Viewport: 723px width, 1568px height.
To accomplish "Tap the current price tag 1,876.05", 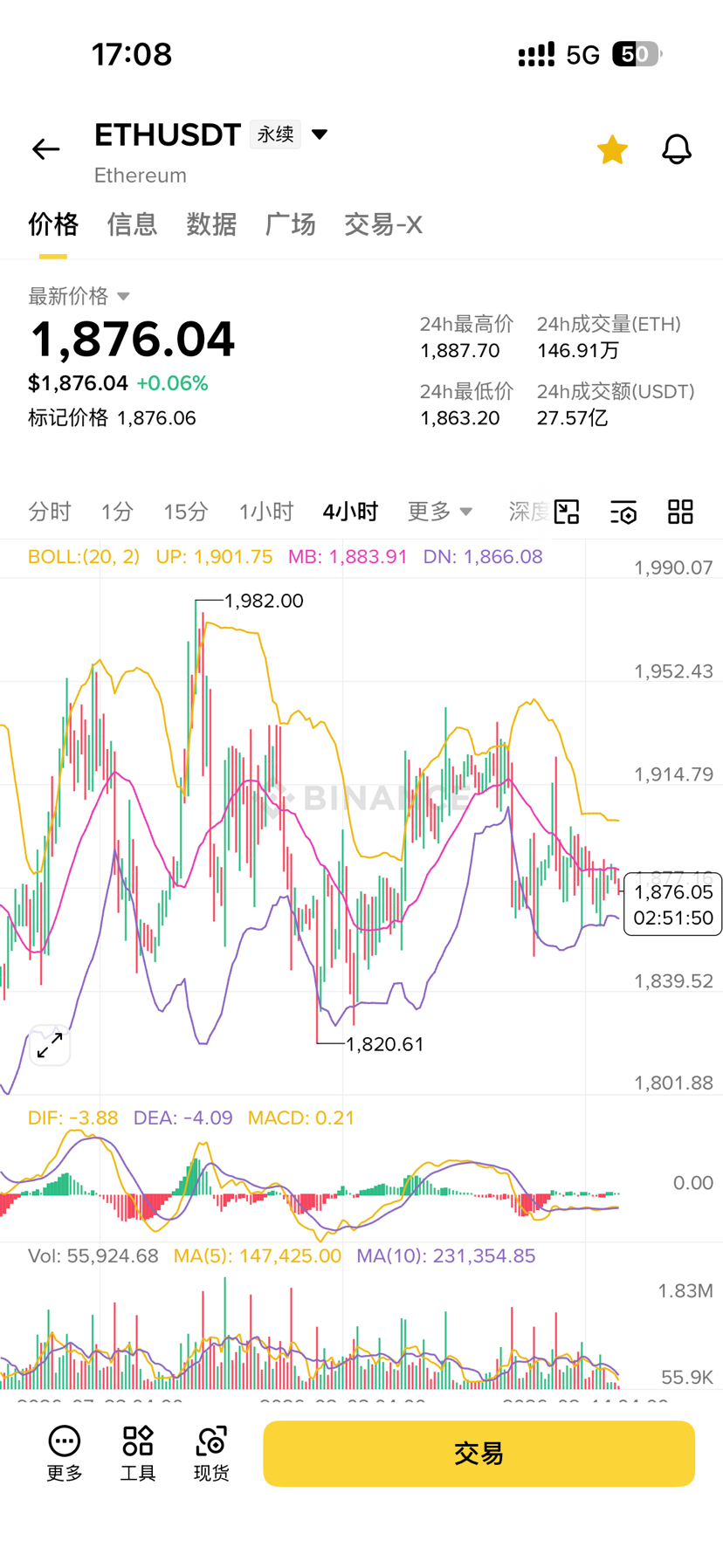I will pyautogui.click(x=673, y=904).
